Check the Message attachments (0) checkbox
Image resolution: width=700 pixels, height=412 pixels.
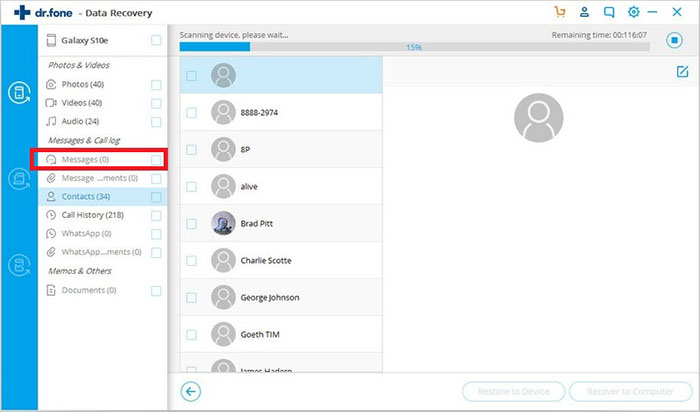point(156,179)
